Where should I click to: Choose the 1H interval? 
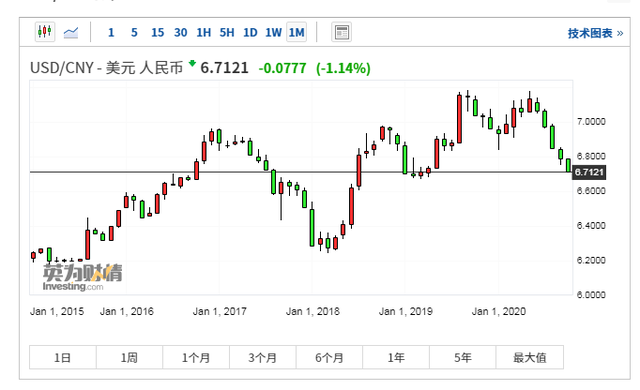204,32
